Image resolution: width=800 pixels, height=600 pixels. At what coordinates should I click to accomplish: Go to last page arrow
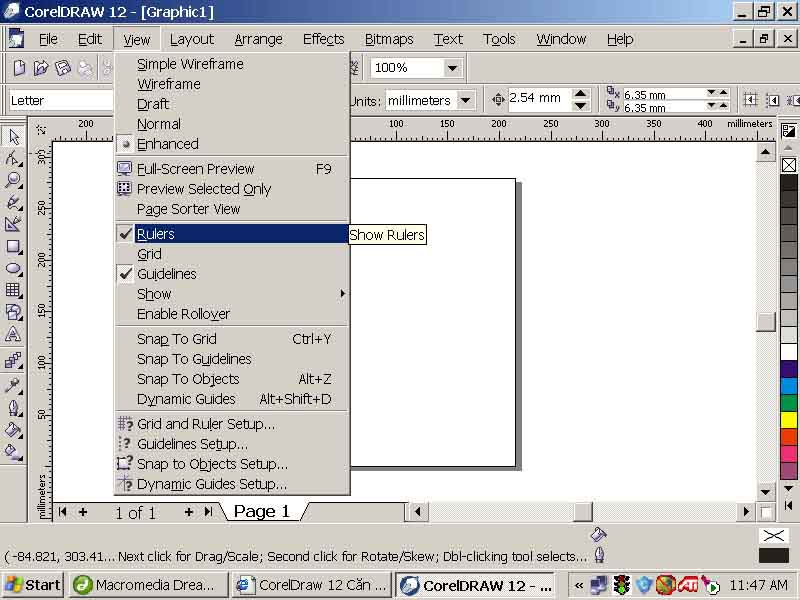(x=208, y=512)
